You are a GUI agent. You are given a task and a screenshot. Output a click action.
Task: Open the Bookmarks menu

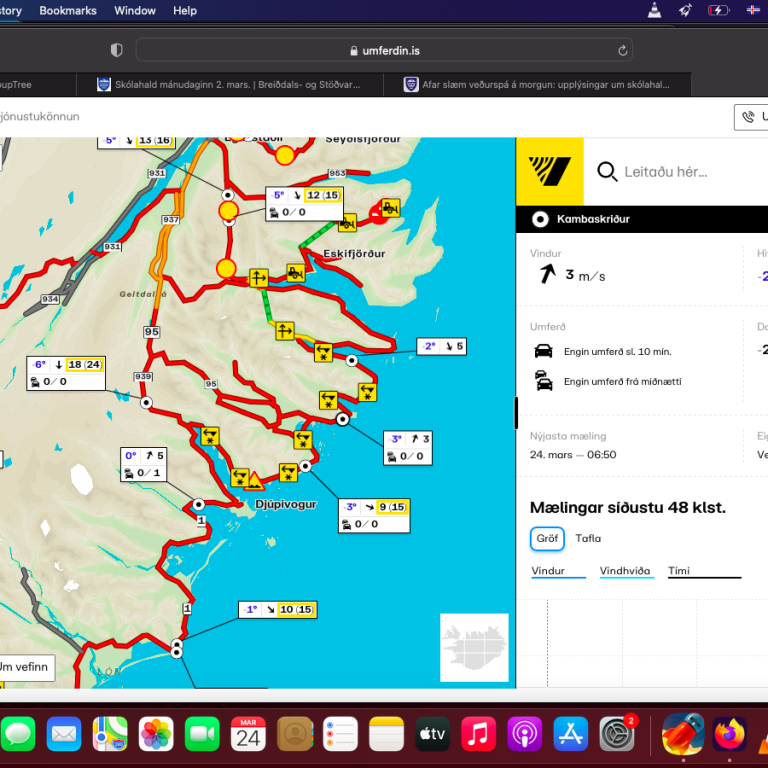click(x=68, y=11)
